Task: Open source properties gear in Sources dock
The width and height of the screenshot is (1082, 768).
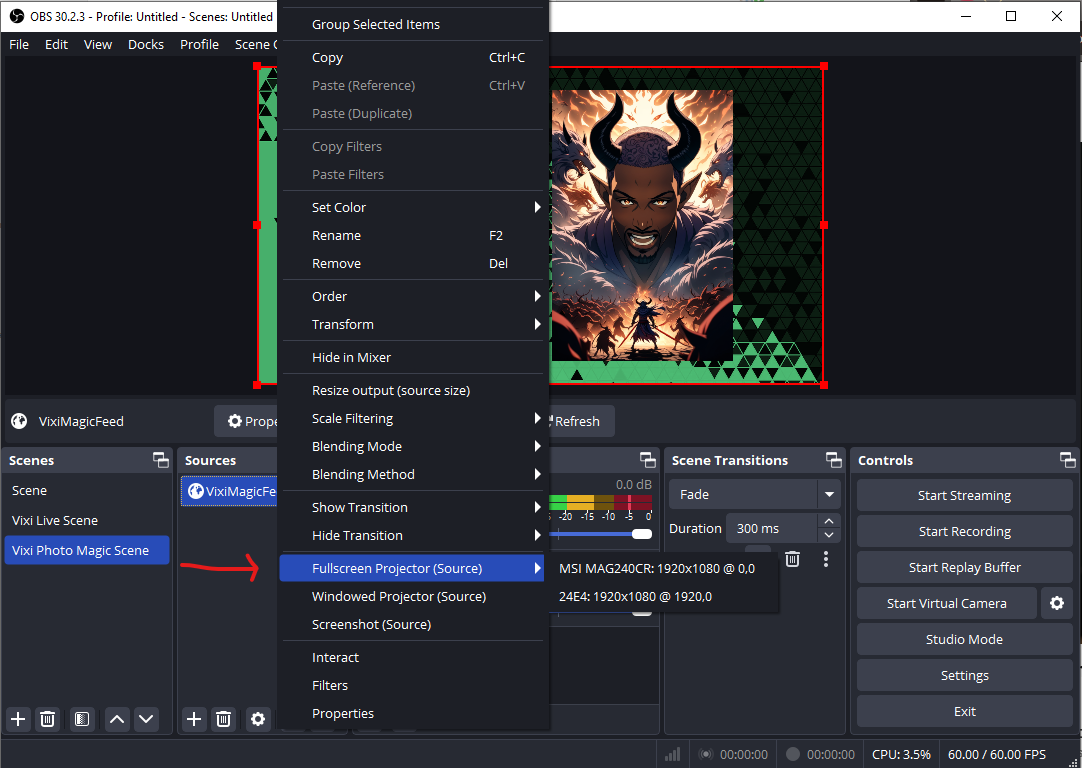Action: [x=257, y=719]
